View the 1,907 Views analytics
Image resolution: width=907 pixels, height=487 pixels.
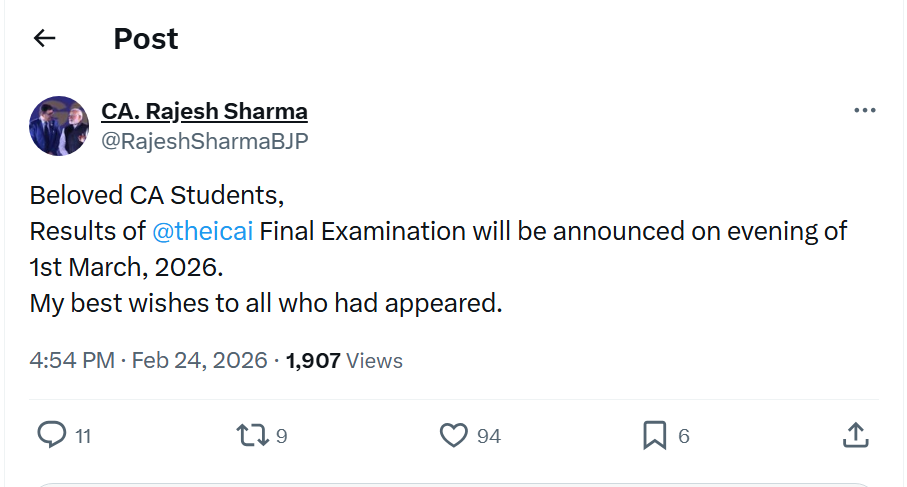[x=344, y=360]
